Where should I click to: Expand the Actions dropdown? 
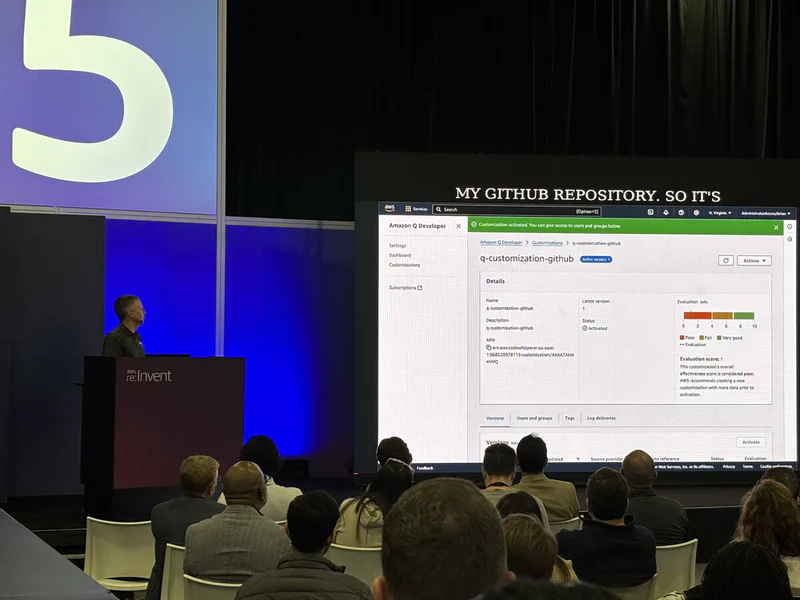click(x=754, y=260)
